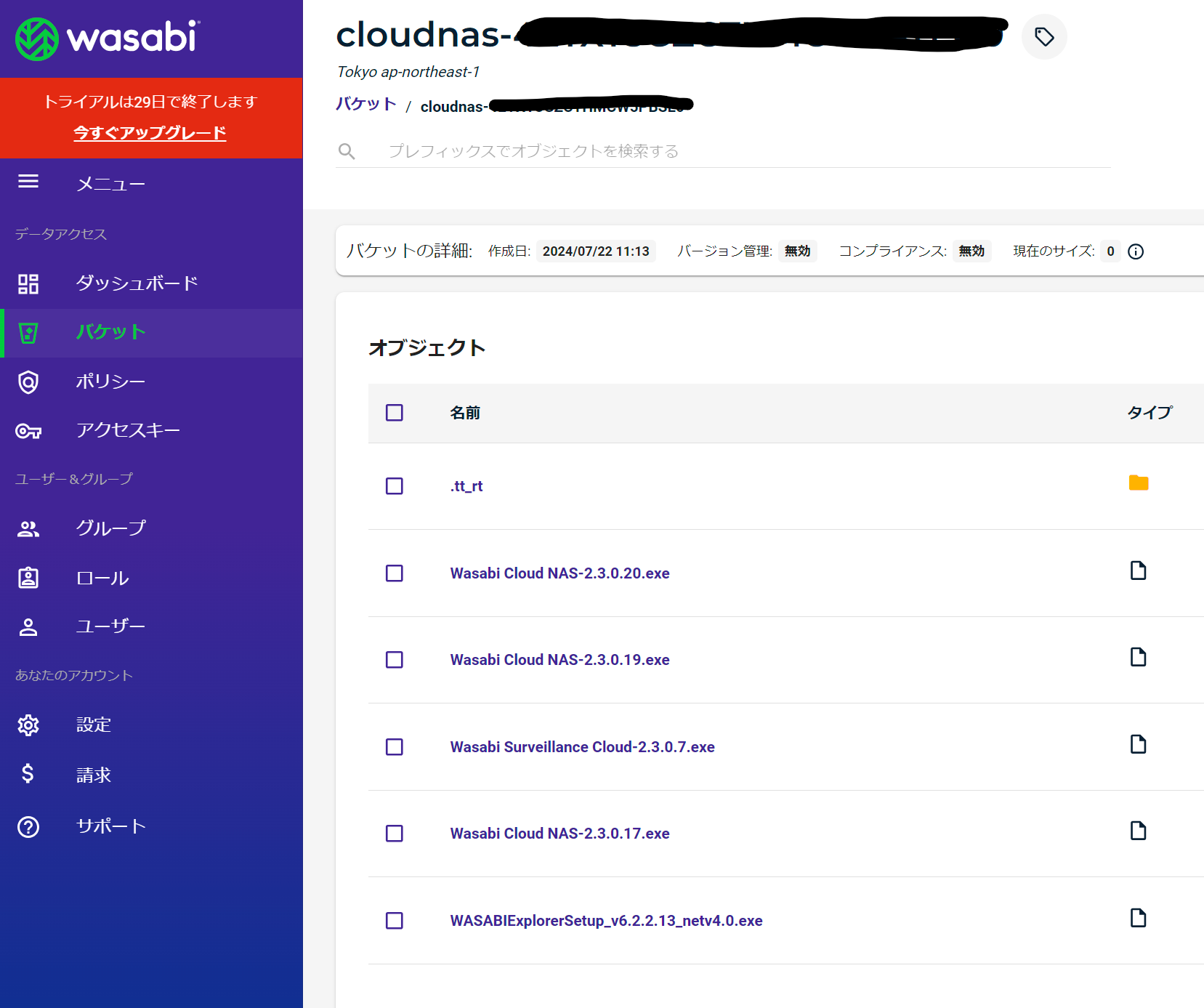Open the .tt_rt folder
The height and width of the screenshot is (1008, 1204).
(x=466, y=486)
